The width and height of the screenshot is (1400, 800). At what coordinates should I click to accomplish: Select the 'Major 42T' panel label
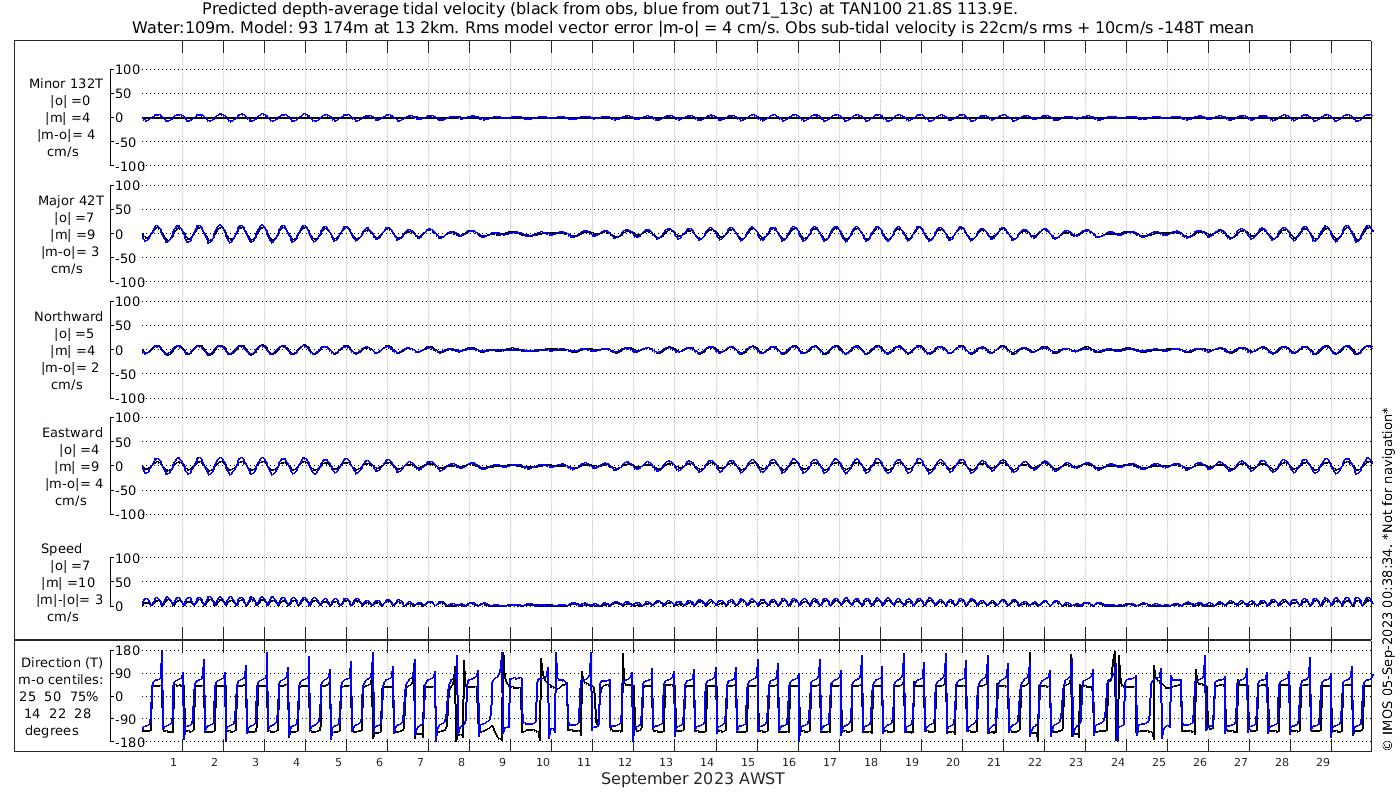point(71,201)
